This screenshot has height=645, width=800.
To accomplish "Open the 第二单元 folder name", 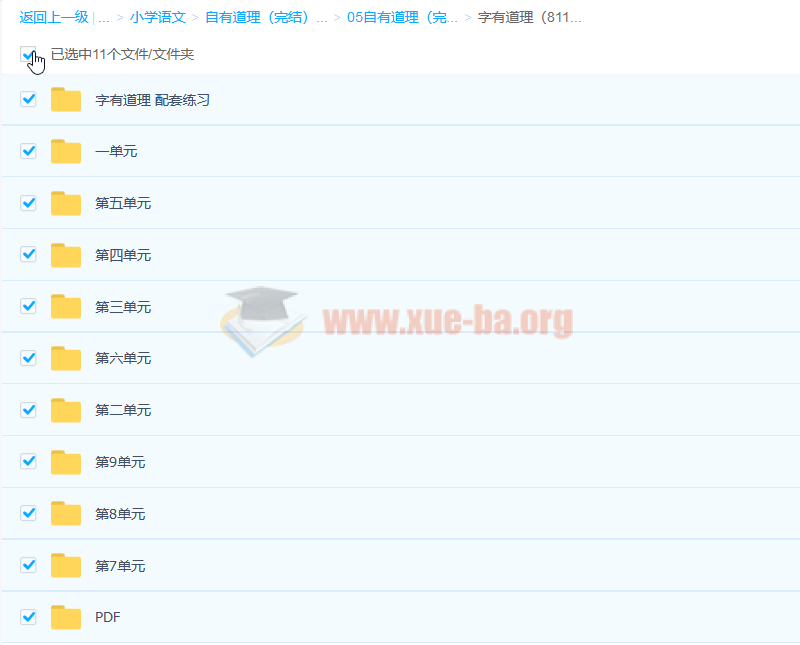I will pyautogui.click(x=123, y=411).
